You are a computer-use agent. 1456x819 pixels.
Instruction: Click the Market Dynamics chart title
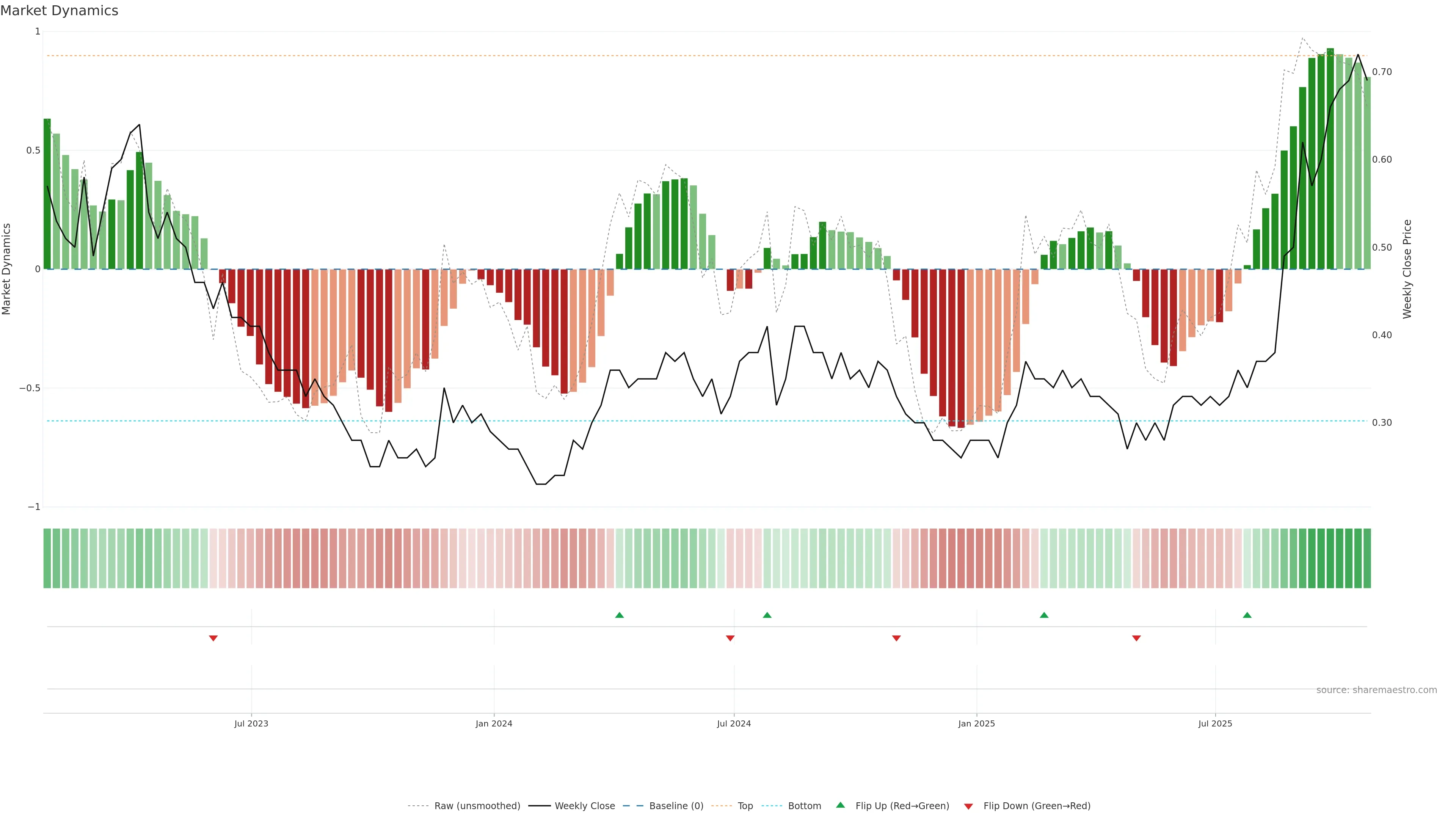click(60, 11)
